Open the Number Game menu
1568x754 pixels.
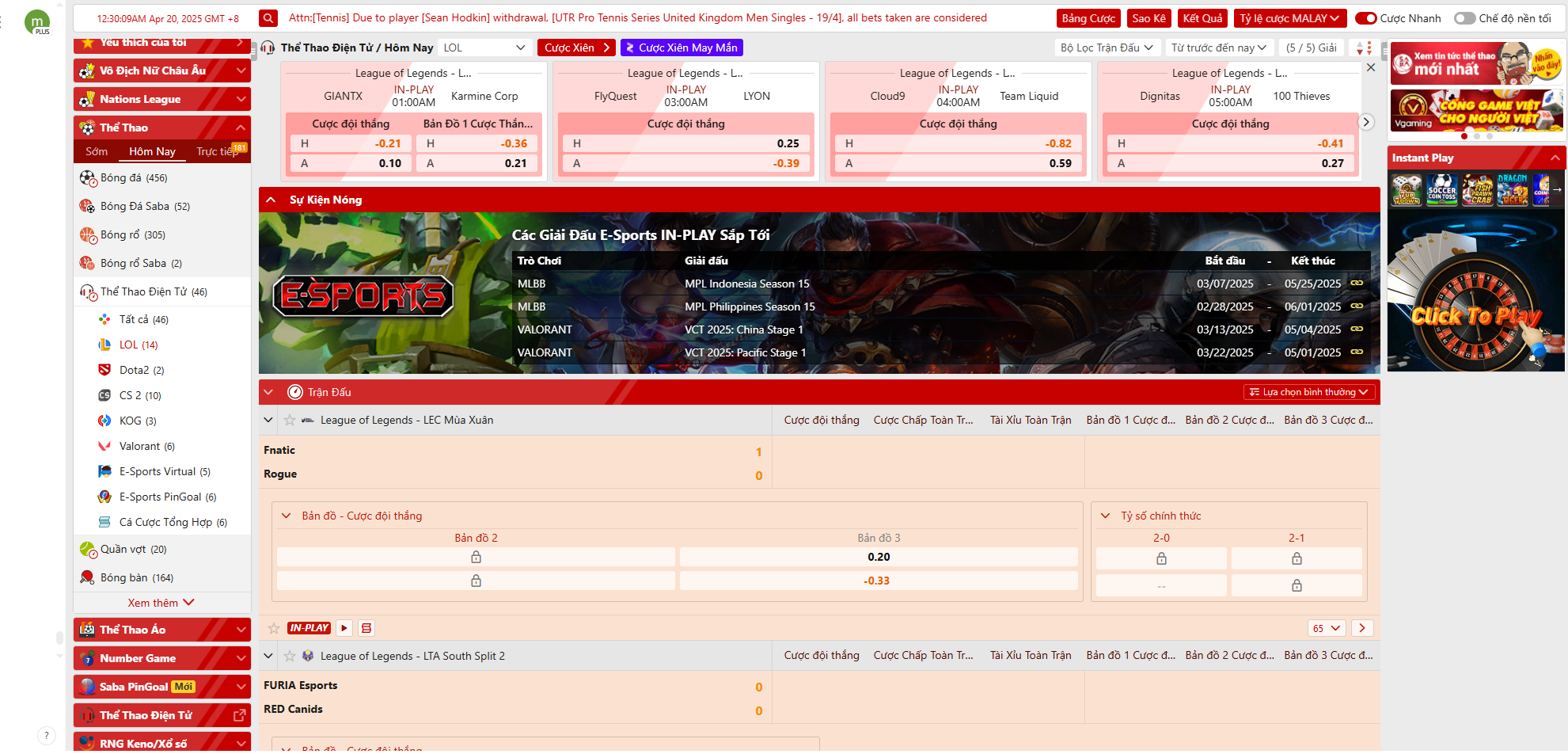point(162,658)
